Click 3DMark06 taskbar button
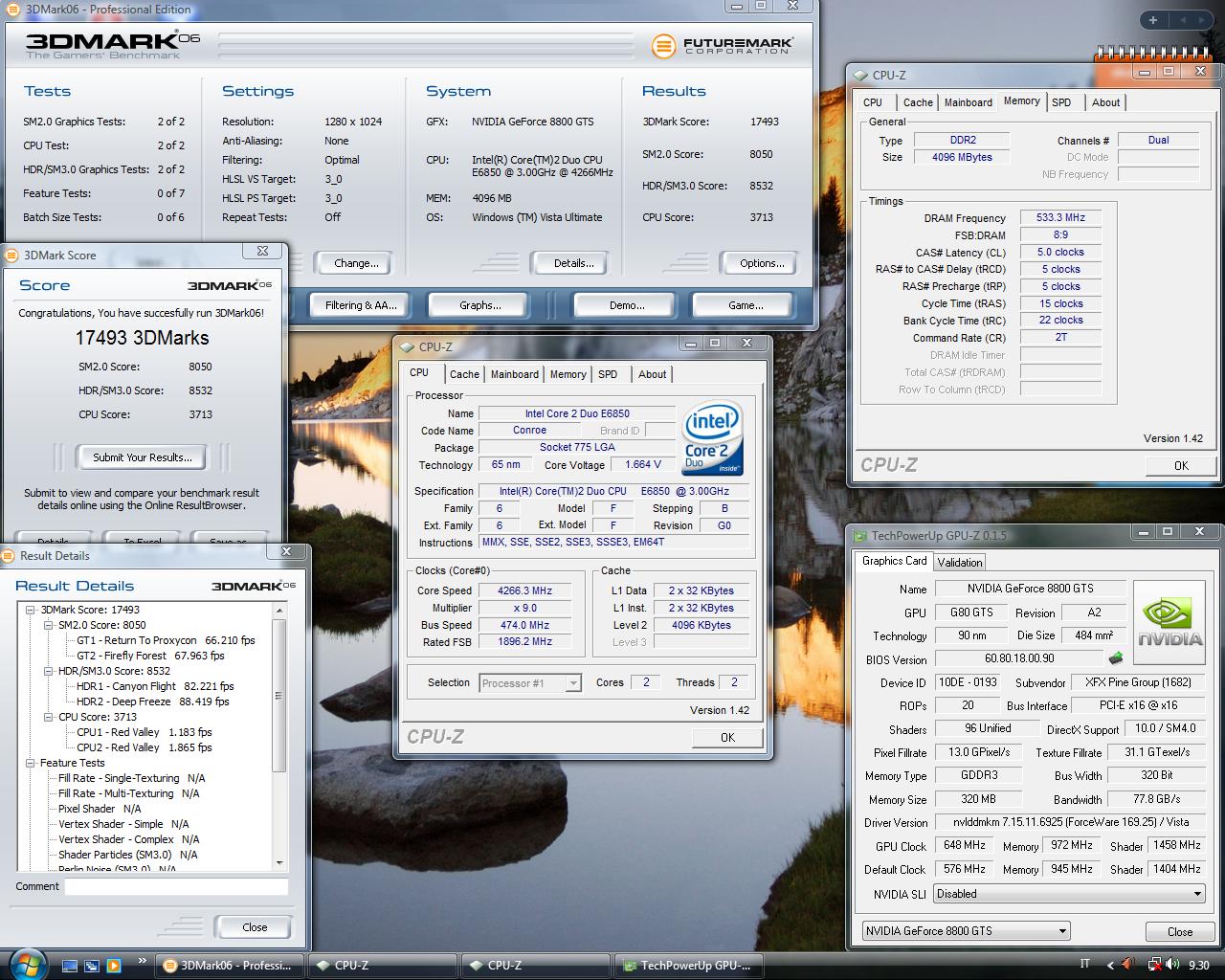Image resolution: width=1225 pixels, height=980 pixels. click(229, 965)
